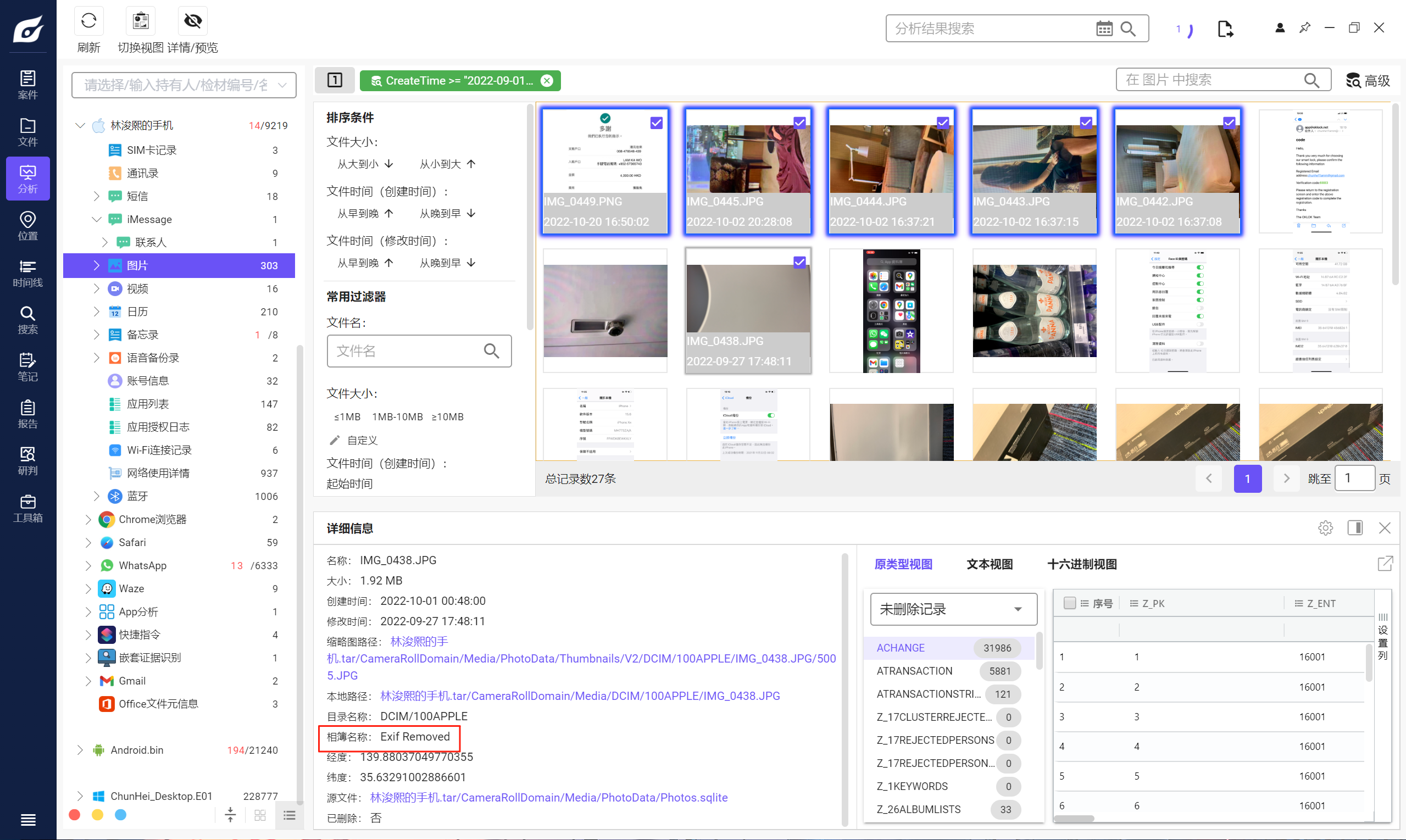
Task: Uncheck the IMG_0449.PNG thumbnail checkbox
Action: 656,123
